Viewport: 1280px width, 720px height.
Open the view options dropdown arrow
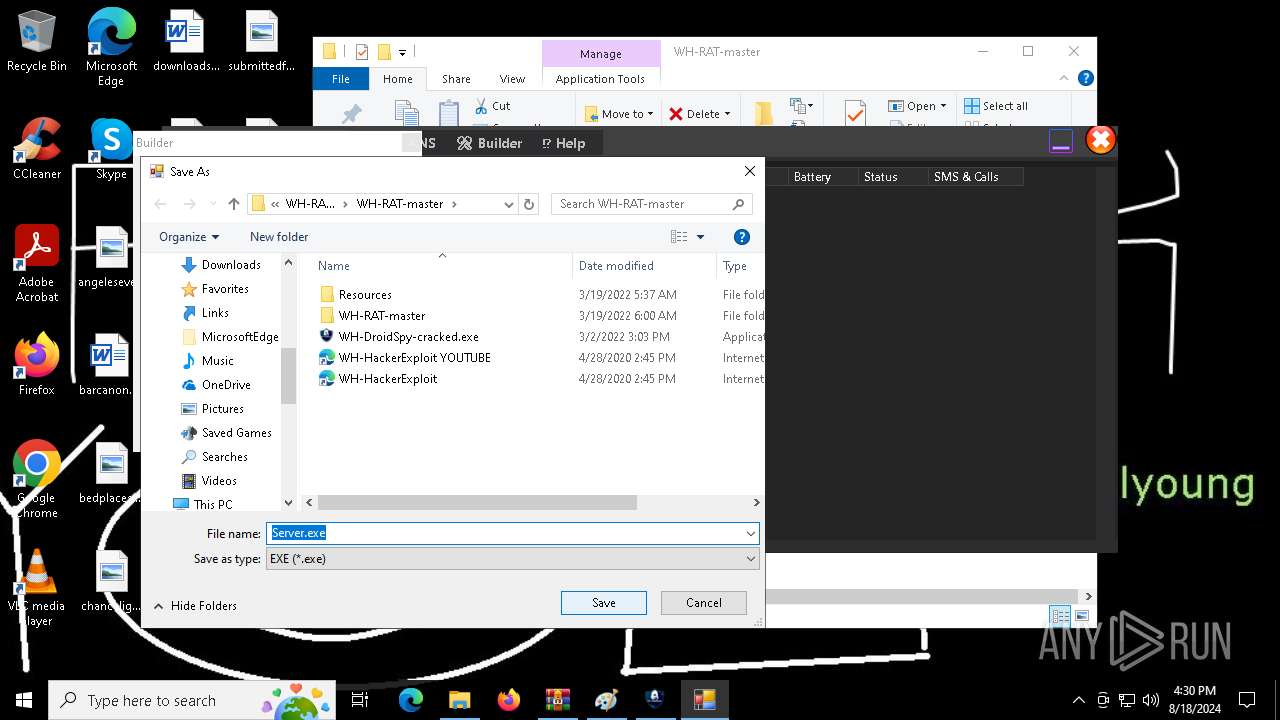click(x=700, y=237)
